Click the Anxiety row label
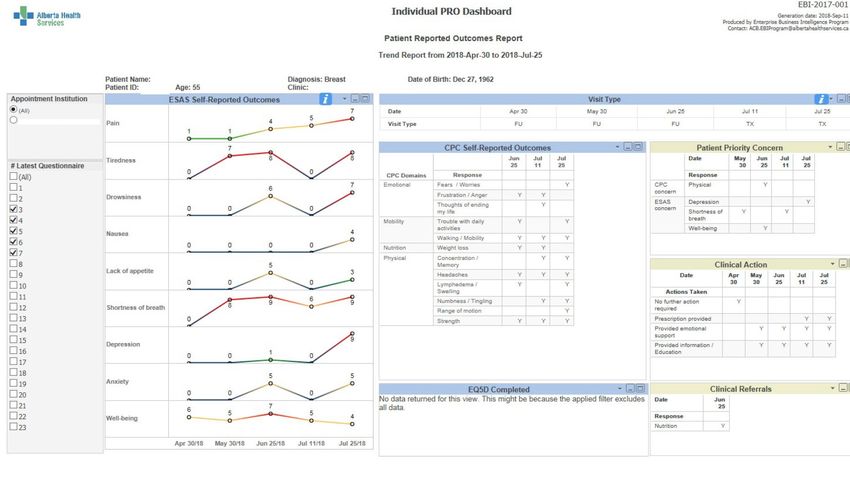Viewport: 850px width, 494px height. tap(117, 381)
